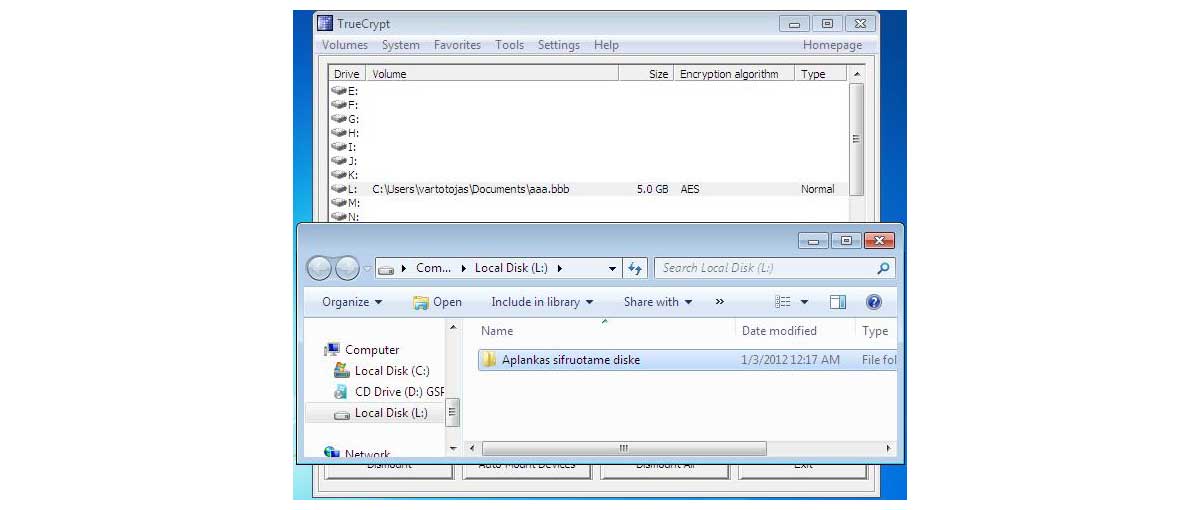The width and height of the screenshot is (1200, 510).
Task: Open Explorer help icon
Action: click(x=873, y=302)
